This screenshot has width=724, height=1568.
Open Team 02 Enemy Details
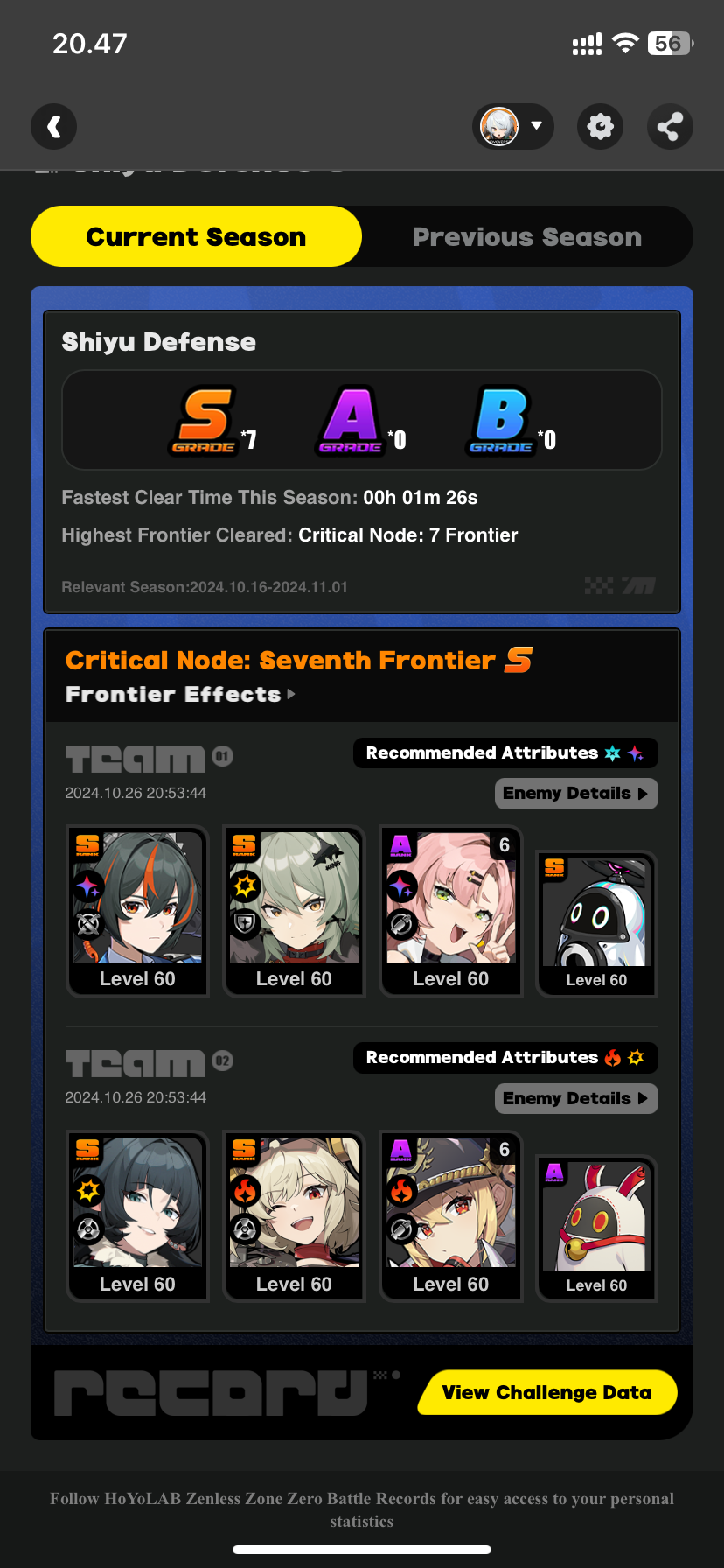point(576,1098)
